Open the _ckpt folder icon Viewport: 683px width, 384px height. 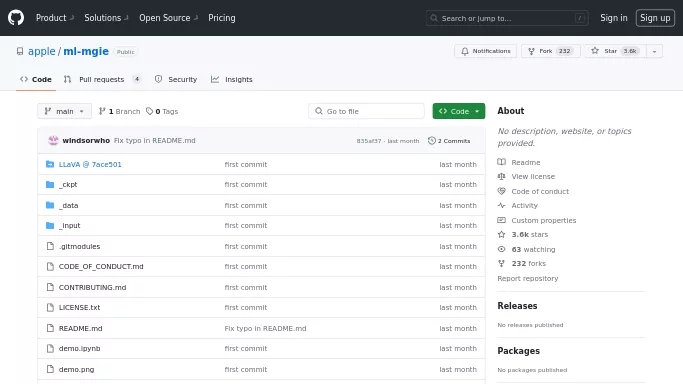coord(50,185)
